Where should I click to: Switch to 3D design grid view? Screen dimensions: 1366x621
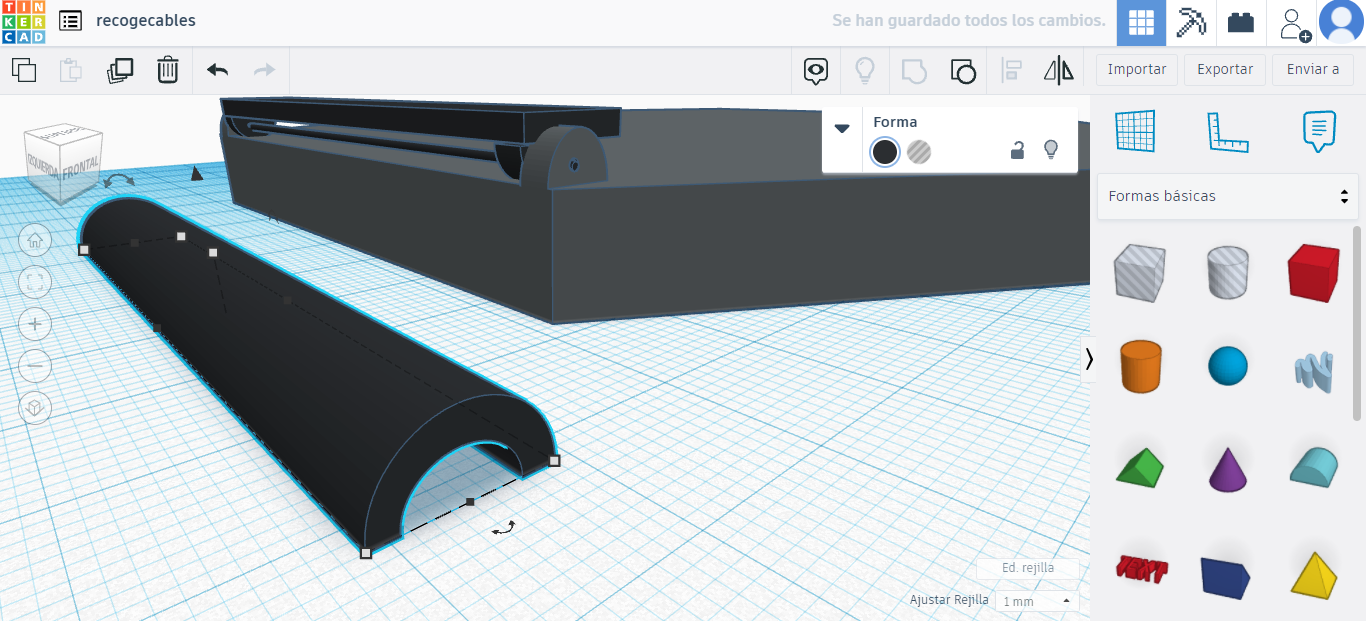(x=1141, y=23)
